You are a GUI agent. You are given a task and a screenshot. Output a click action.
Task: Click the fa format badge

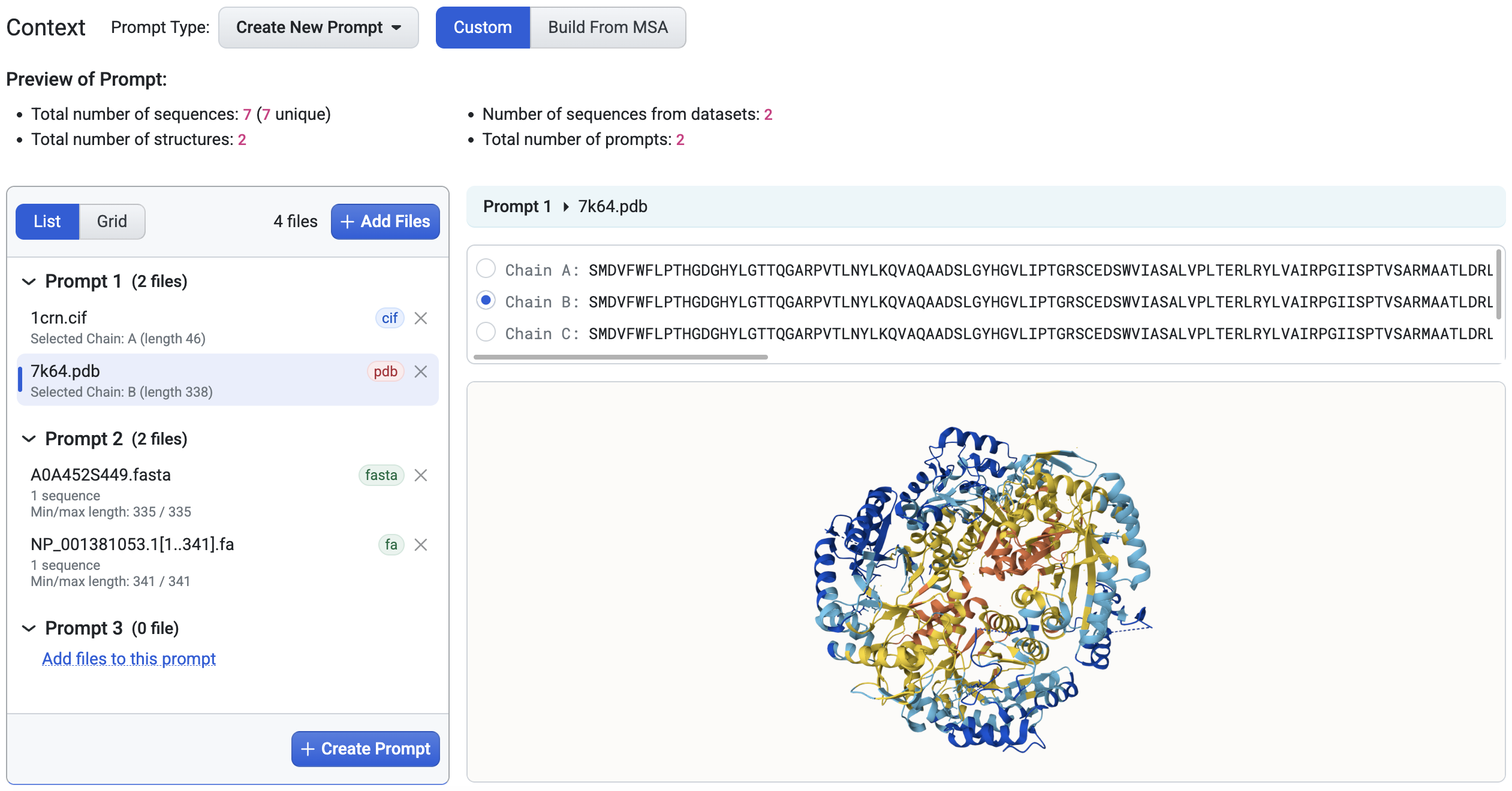[x=391, y=545]
